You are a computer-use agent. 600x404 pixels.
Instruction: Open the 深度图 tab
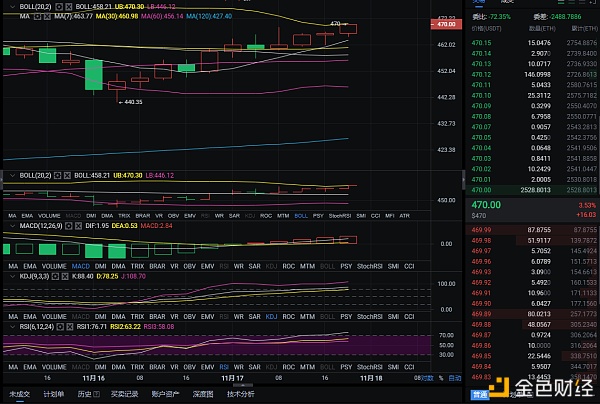click(203, 394)
